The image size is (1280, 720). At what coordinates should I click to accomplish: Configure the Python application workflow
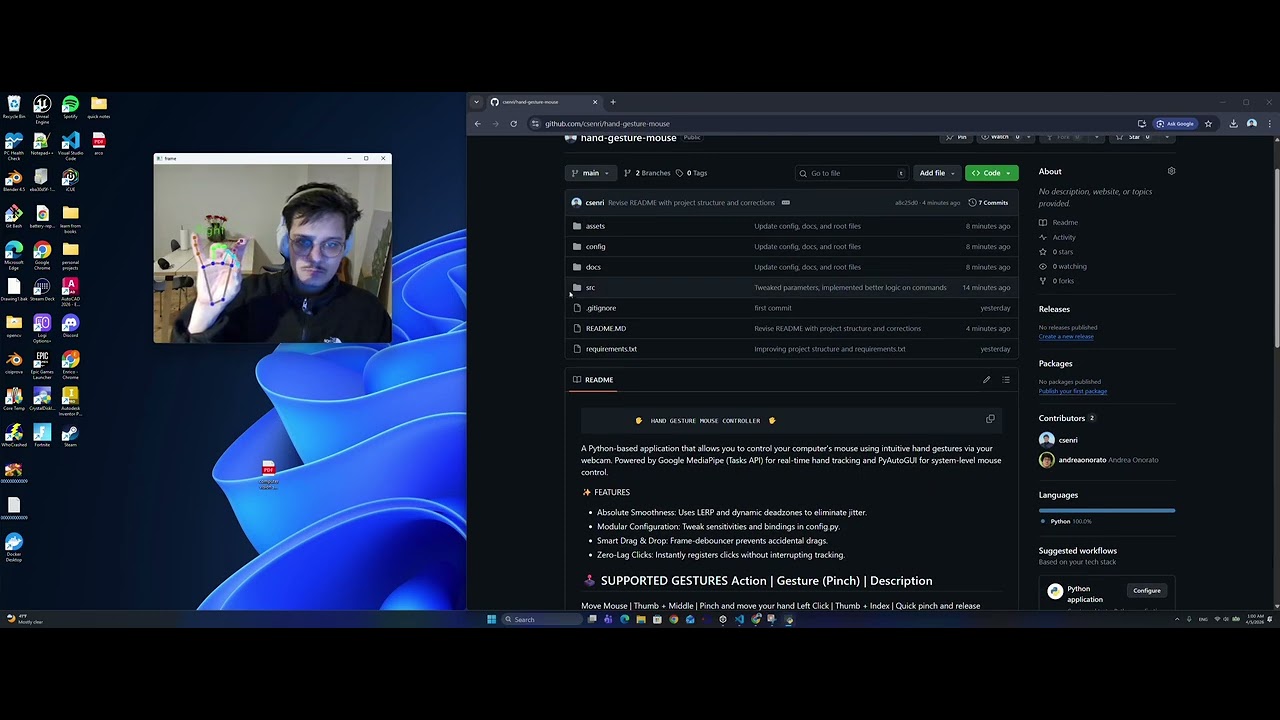click(x=1147, y=591)
